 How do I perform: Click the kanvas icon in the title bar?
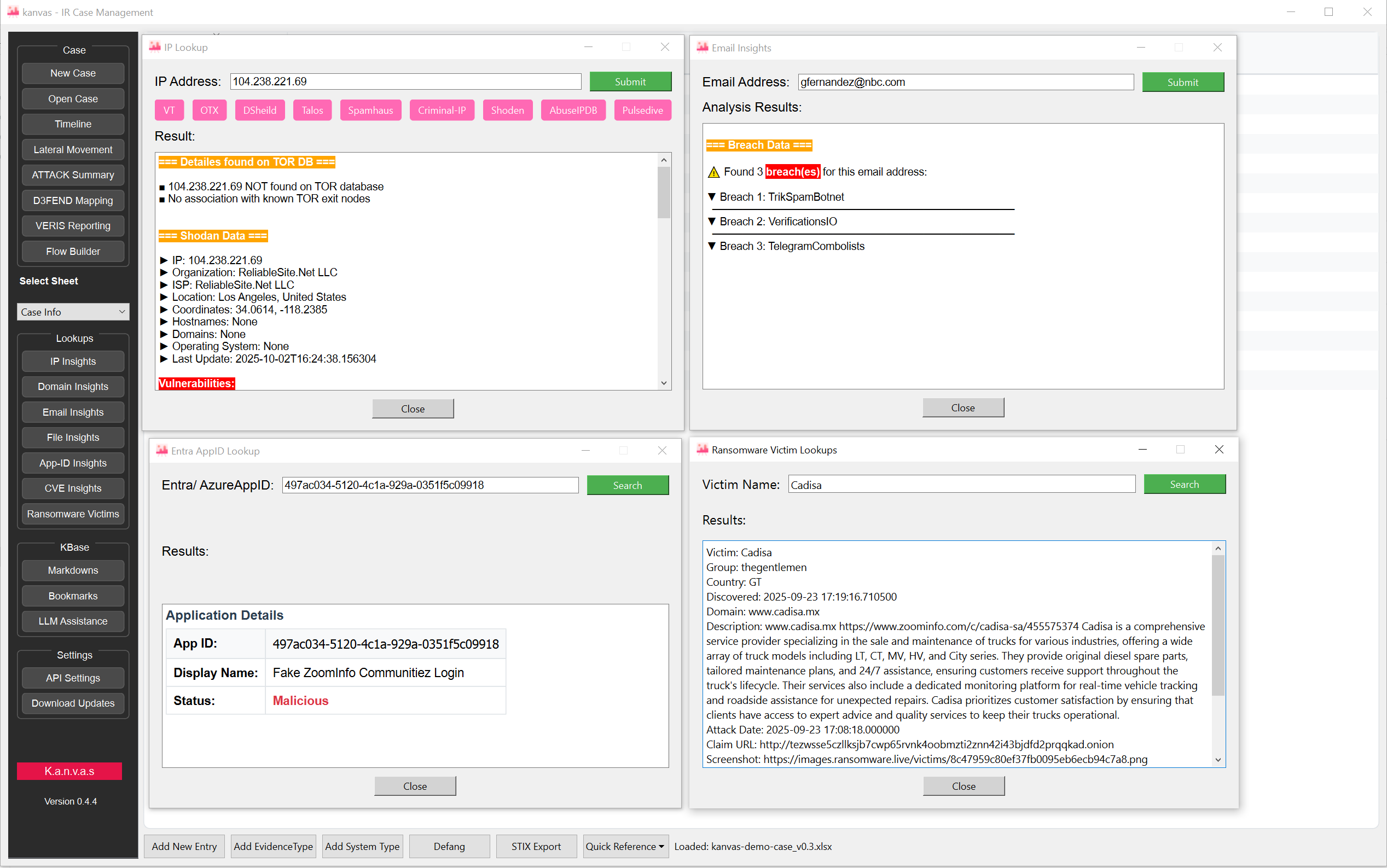(x=13, y=11)
